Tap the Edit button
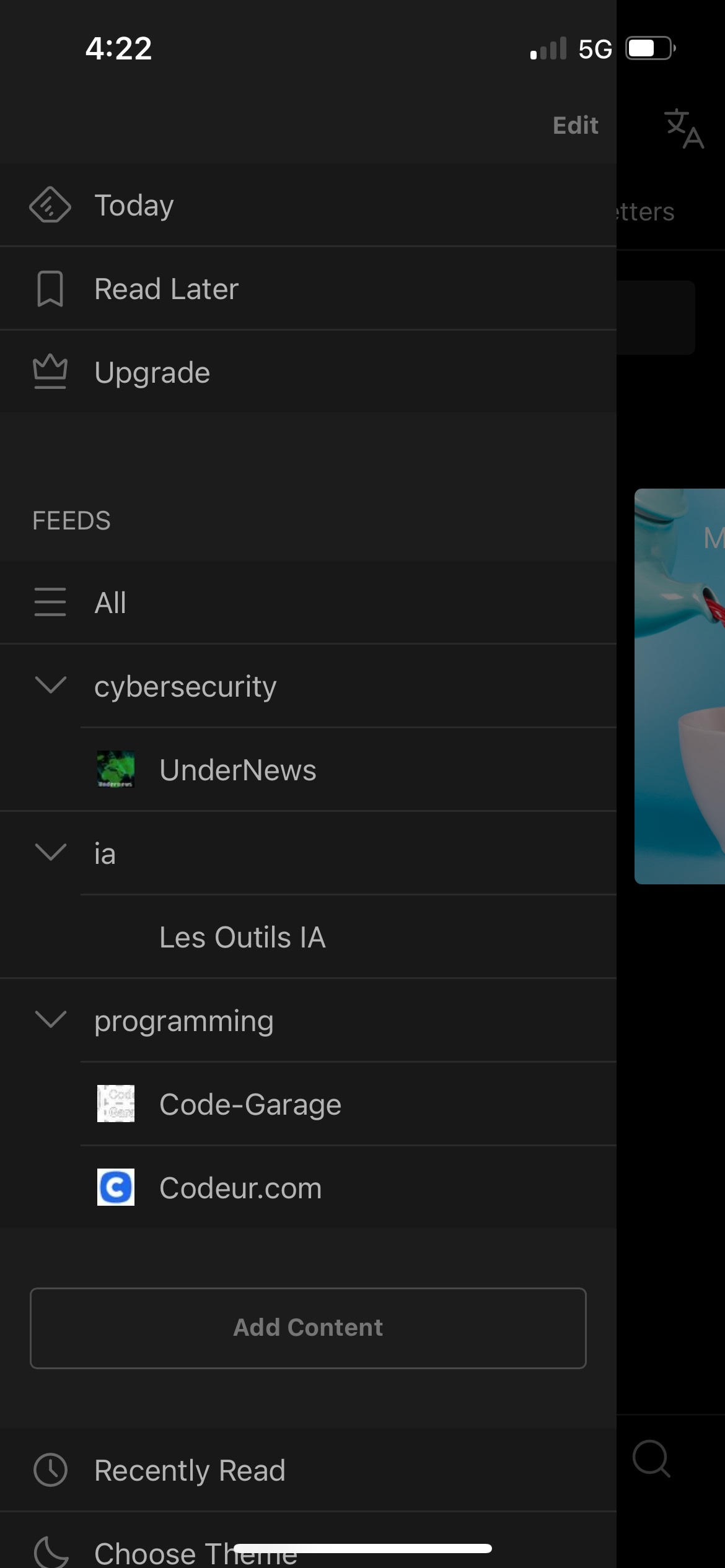Image resolution: width=725 pixels, height=1568 pixels. click(x=575, y=126)
